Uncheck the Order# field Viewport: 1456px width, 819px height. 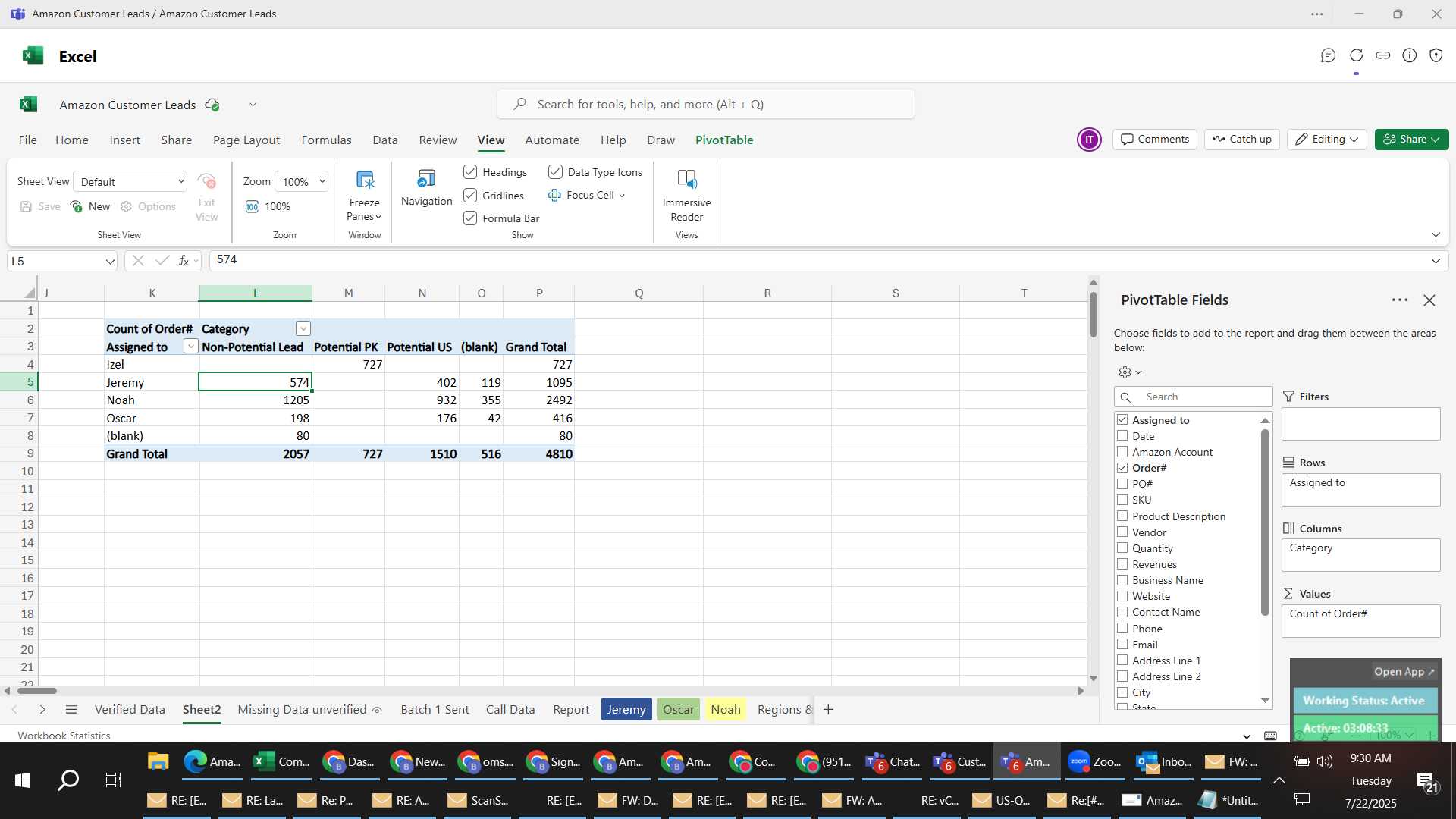[x=1122, y=468]
